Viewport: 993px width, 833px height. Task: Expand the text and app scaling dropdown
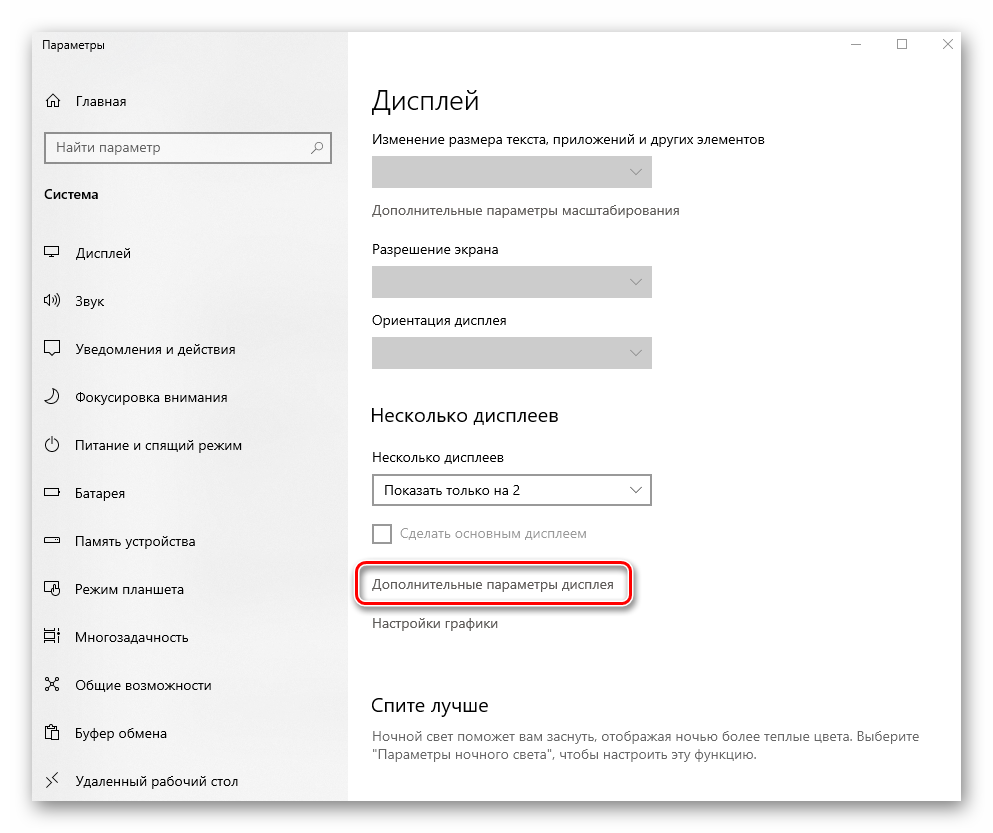coord(511,172)
